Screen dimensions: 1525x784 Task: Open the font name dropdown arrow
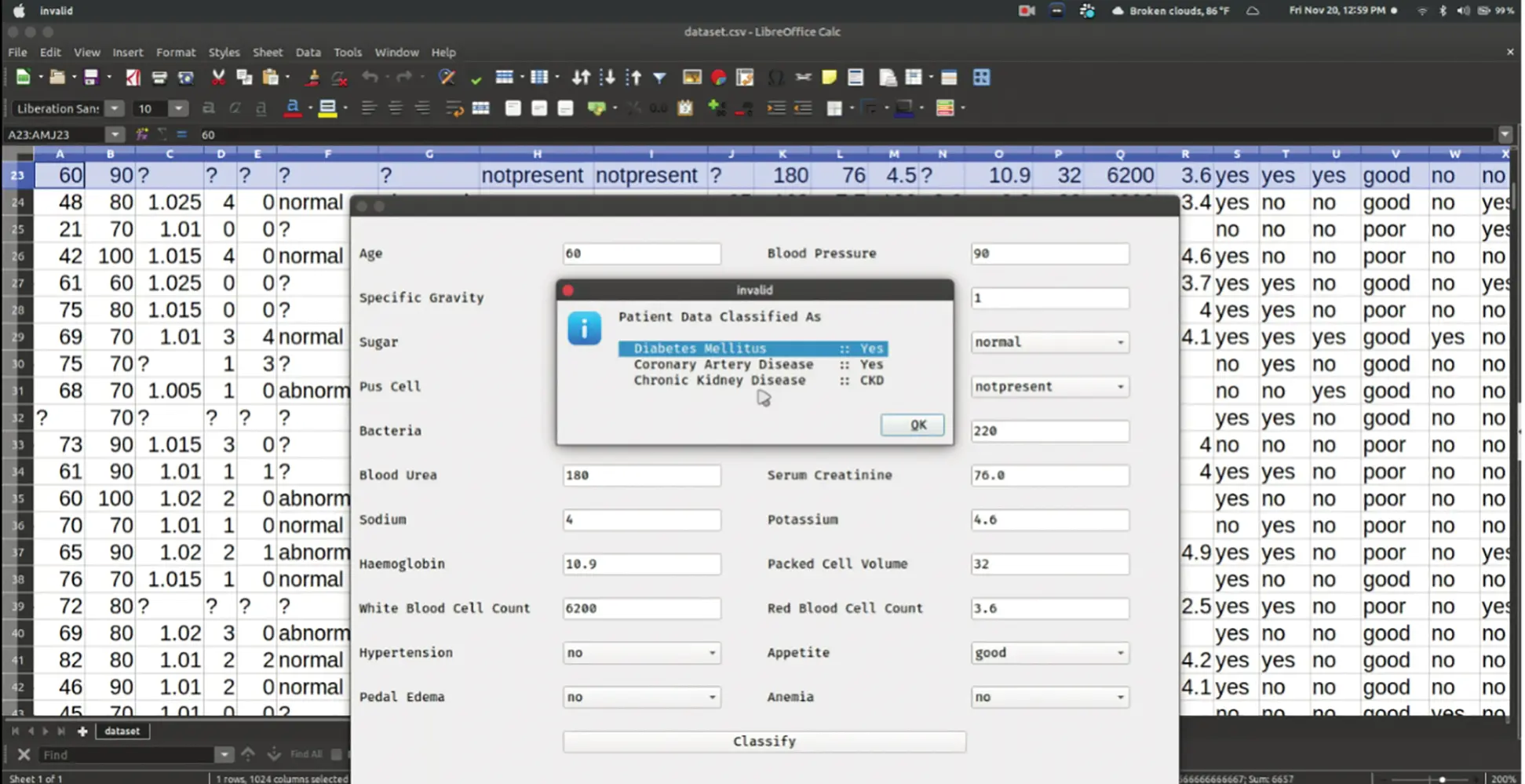[115, 108]
